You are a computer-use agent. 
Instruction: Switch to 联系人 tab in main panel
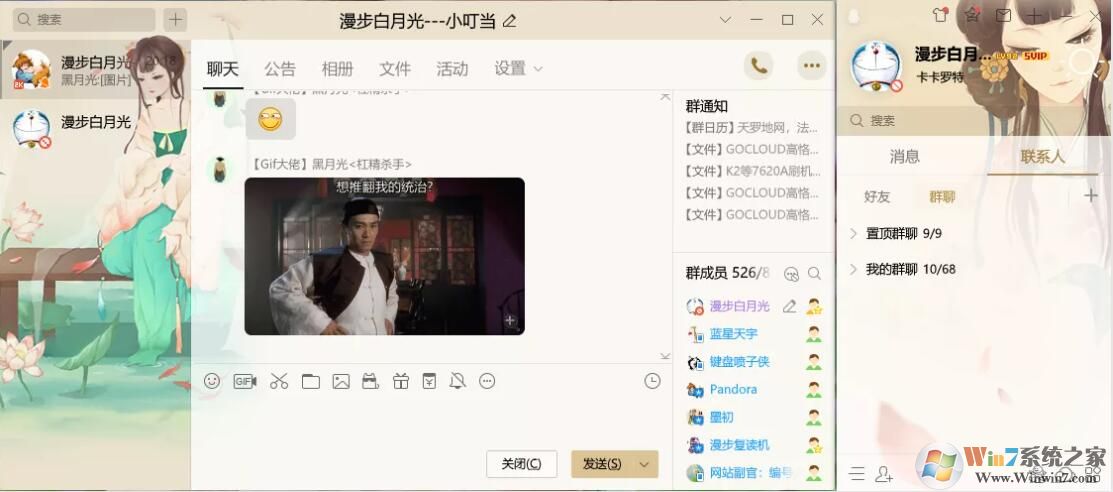coord(1043,157)
